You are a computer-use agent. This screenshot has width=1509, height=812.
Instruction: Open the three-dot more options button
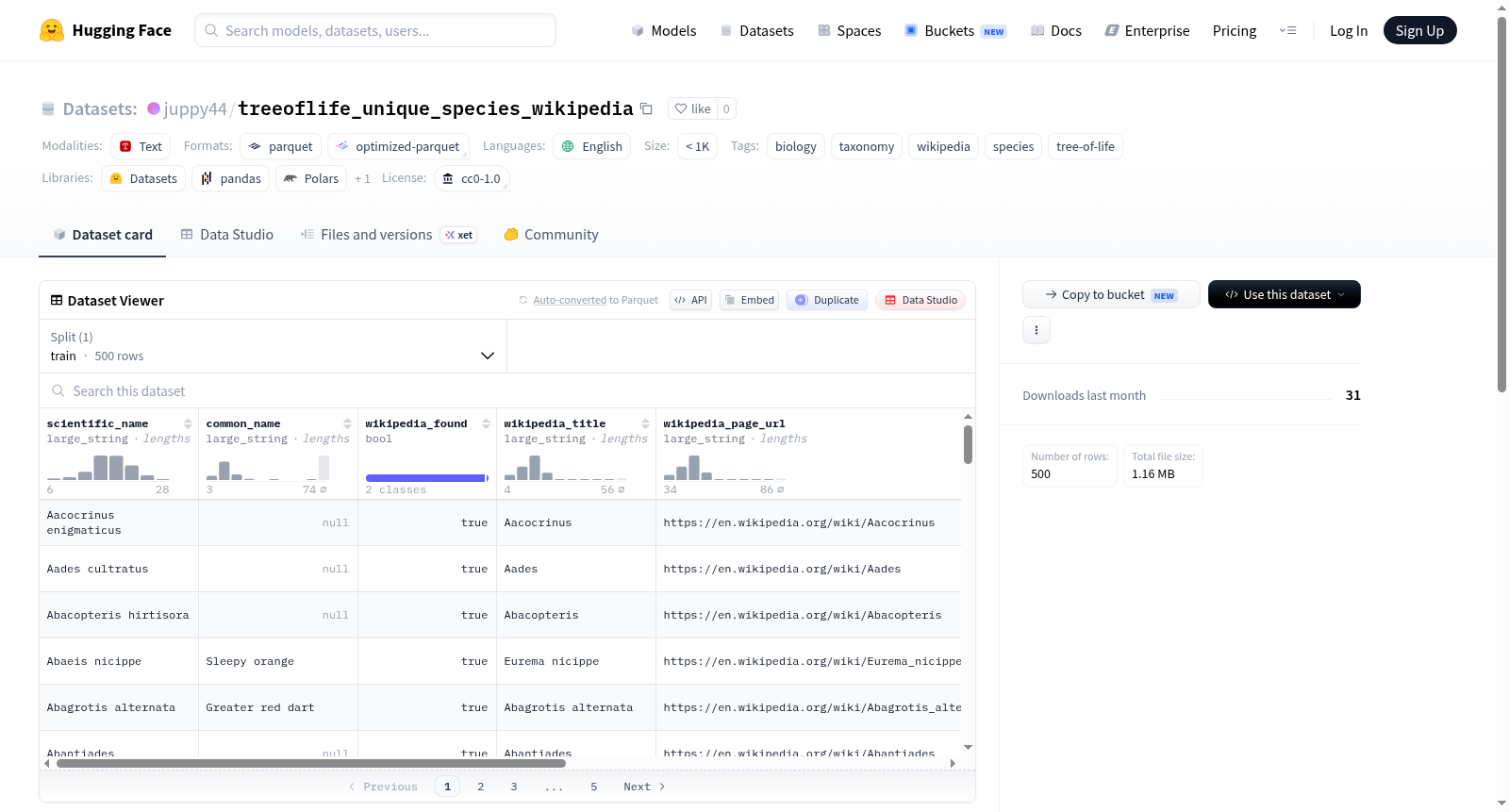(x=1036, y=330)
